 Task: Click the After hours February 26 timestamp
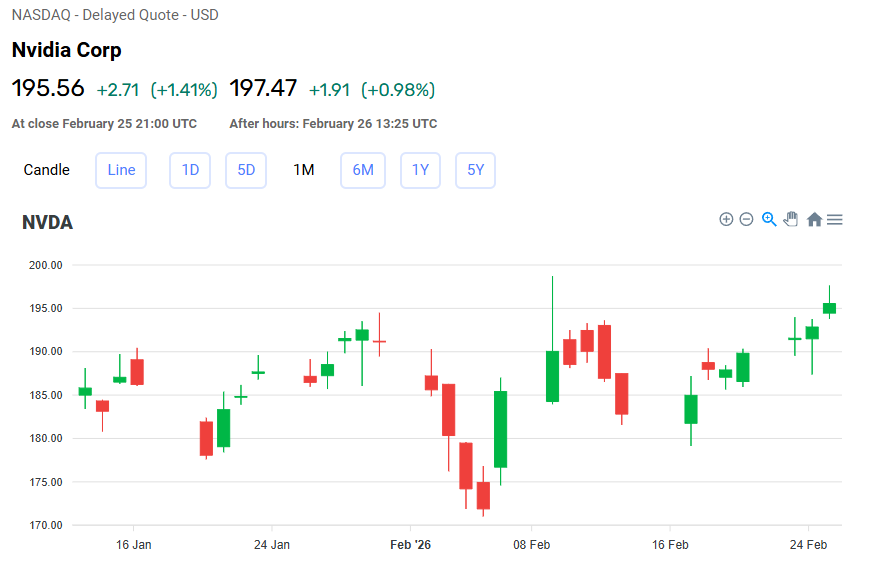tap(333, 124)
